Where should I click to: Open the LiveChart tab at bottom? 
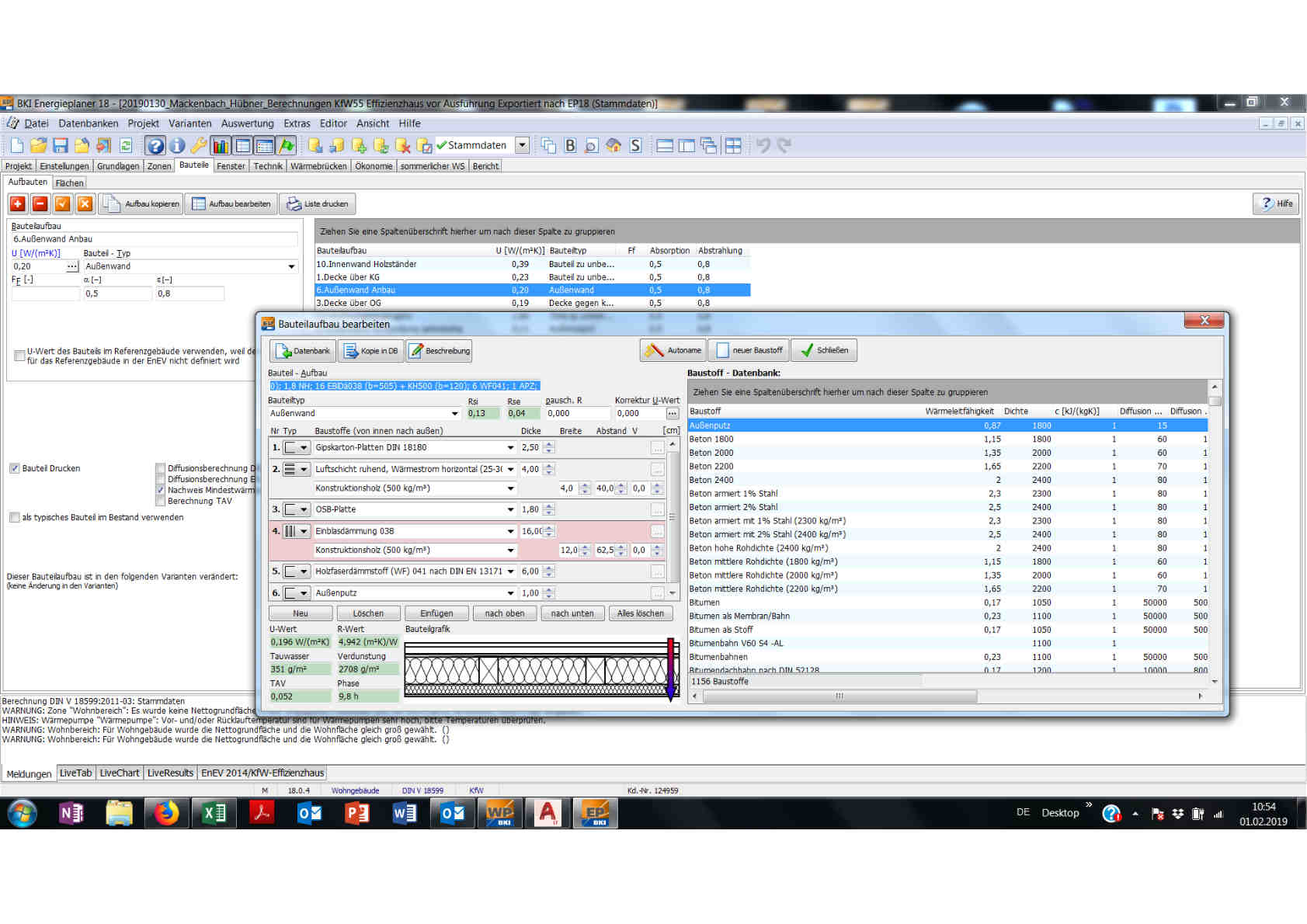pyautogui.click(x=120, y=773)
